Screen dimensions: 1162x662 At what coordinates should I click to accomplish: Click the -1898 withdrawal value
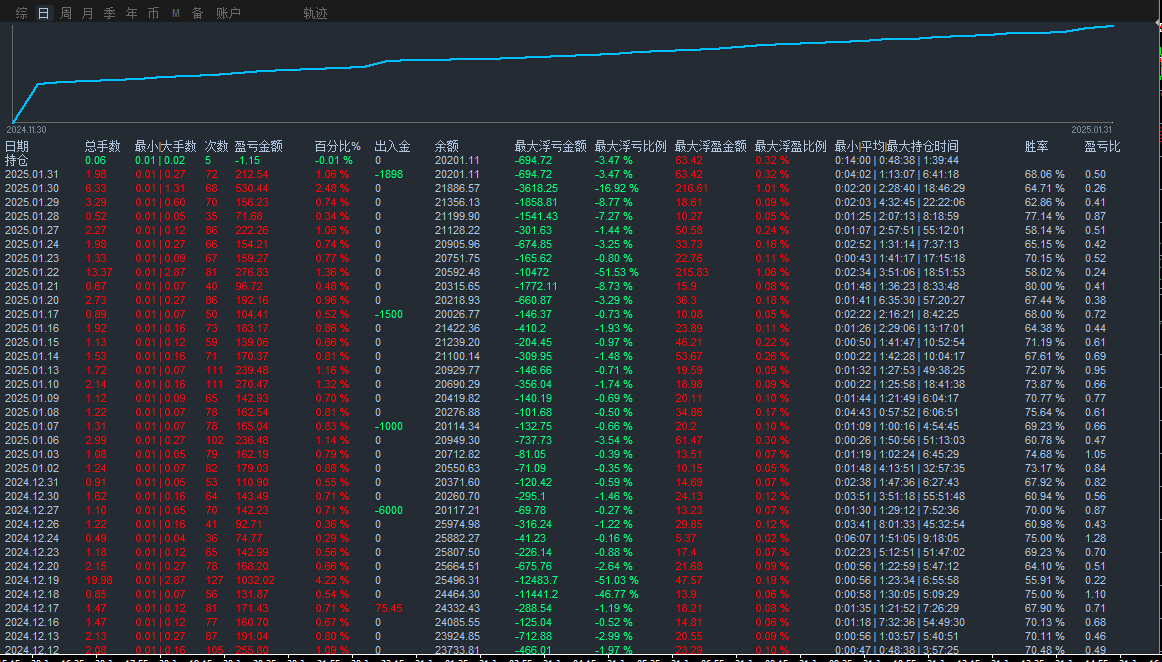pyautogui.click(x=389, y=174)
